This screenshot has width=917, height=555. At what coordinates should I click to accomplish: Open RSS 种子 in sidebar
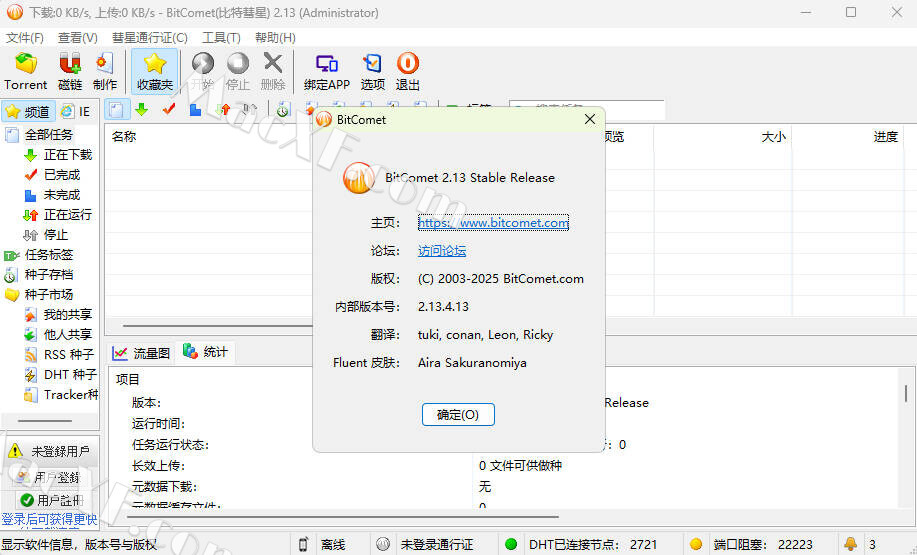tap(69, 354)
